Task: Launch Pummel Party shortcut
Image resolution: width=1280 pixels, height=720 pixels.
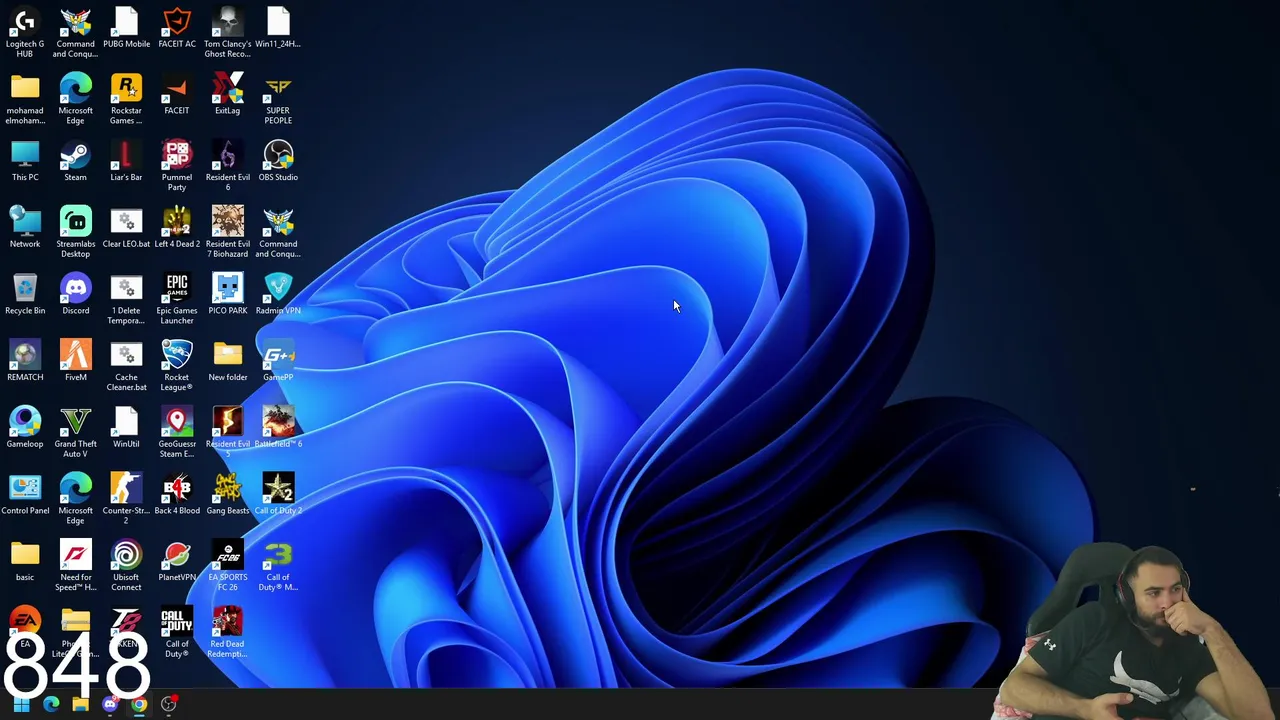Action: coord(177,165)
